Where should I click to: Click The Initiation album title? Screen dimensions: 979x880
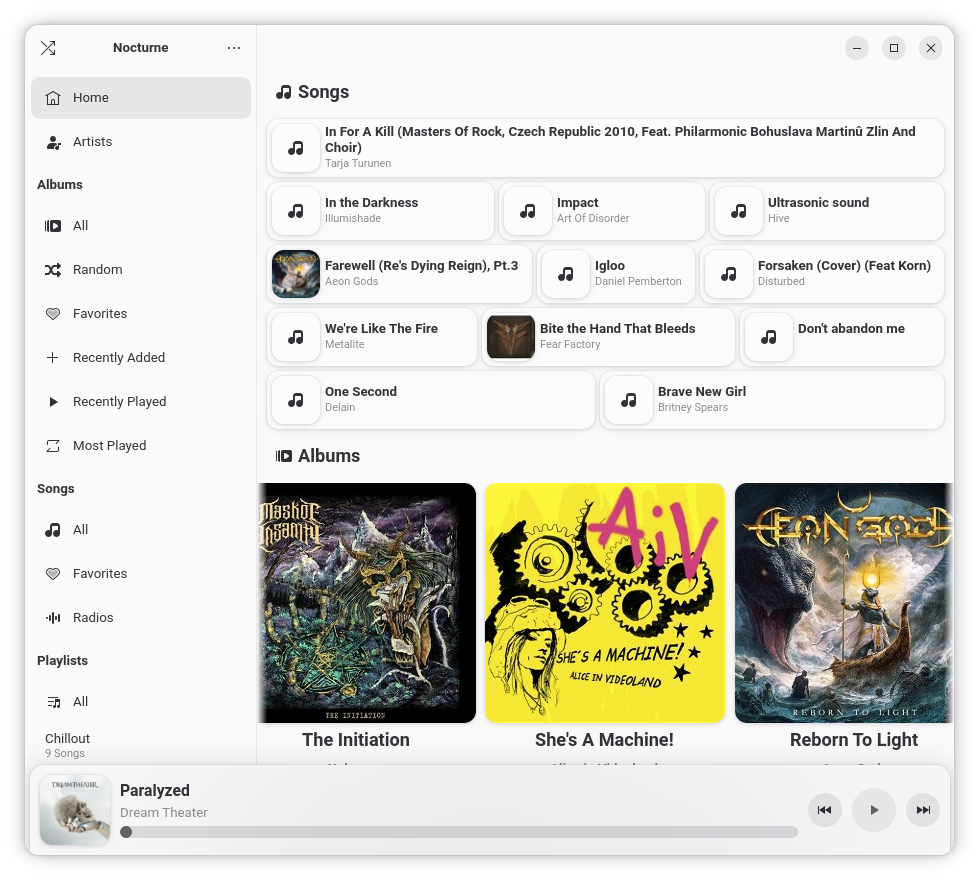[x=356, y=739]
